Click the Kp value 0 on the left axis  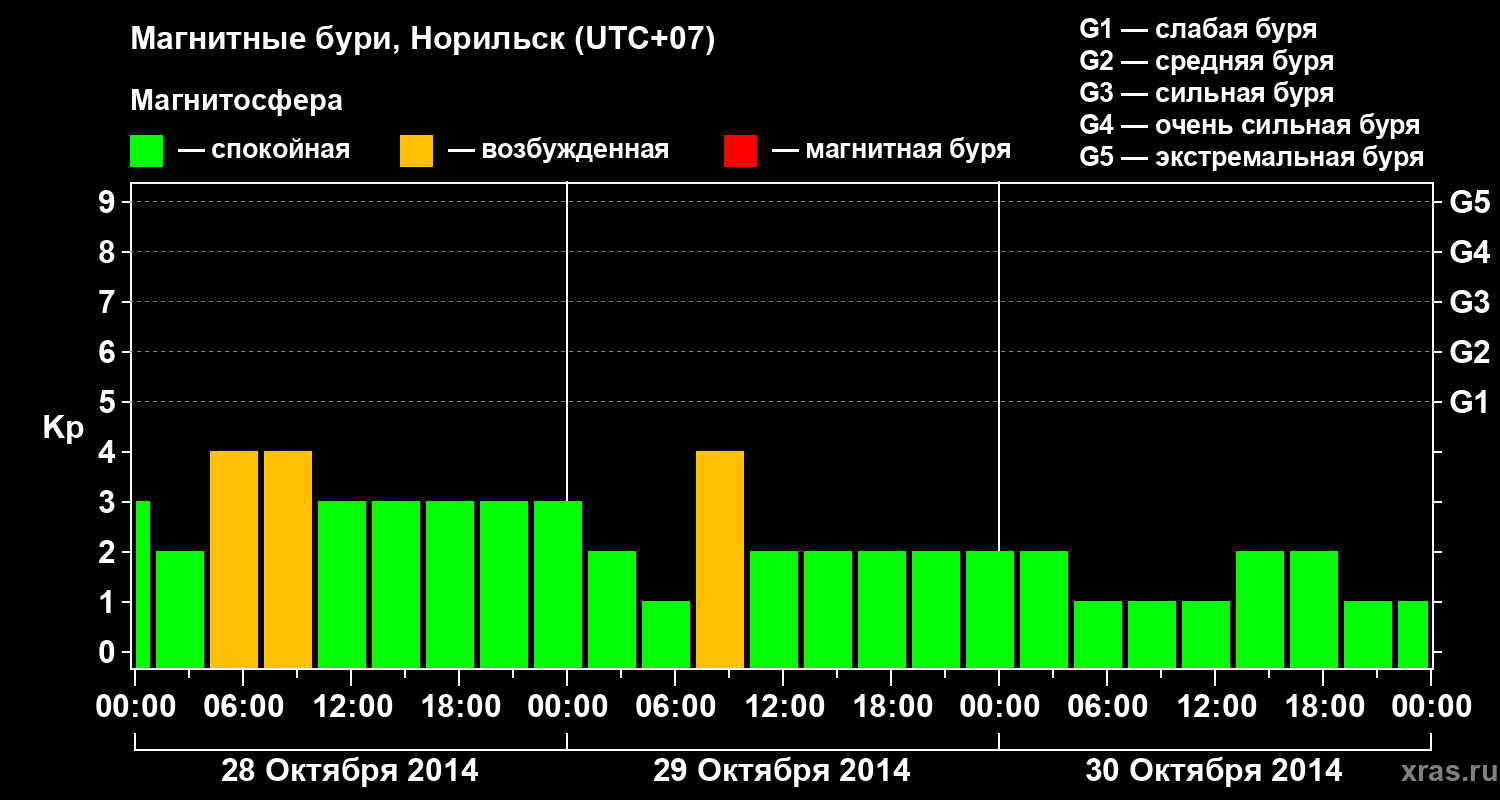109,652
